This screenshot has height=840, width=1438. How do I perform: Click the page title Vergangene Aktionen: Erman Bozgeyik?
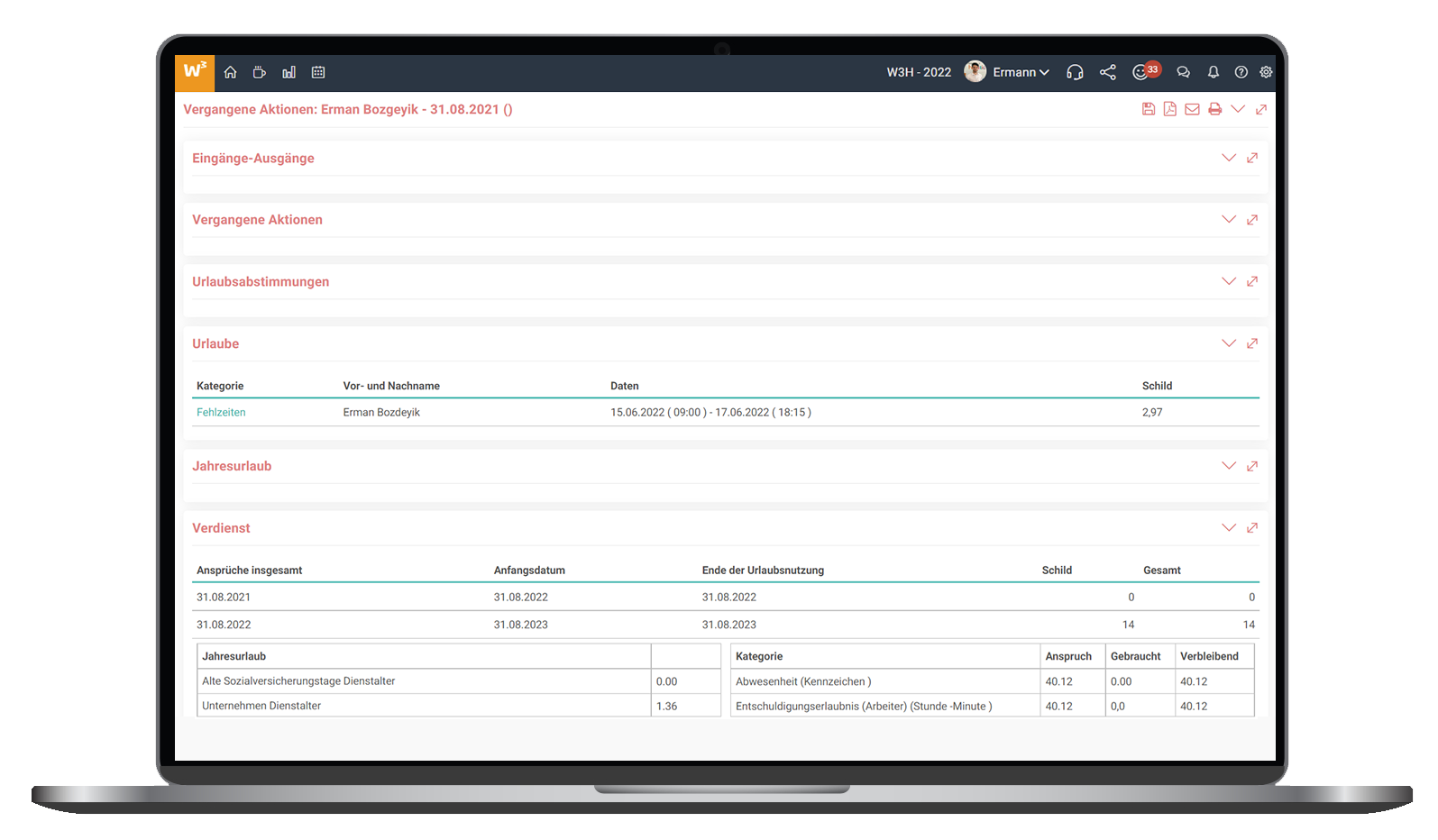pos(348,109)
